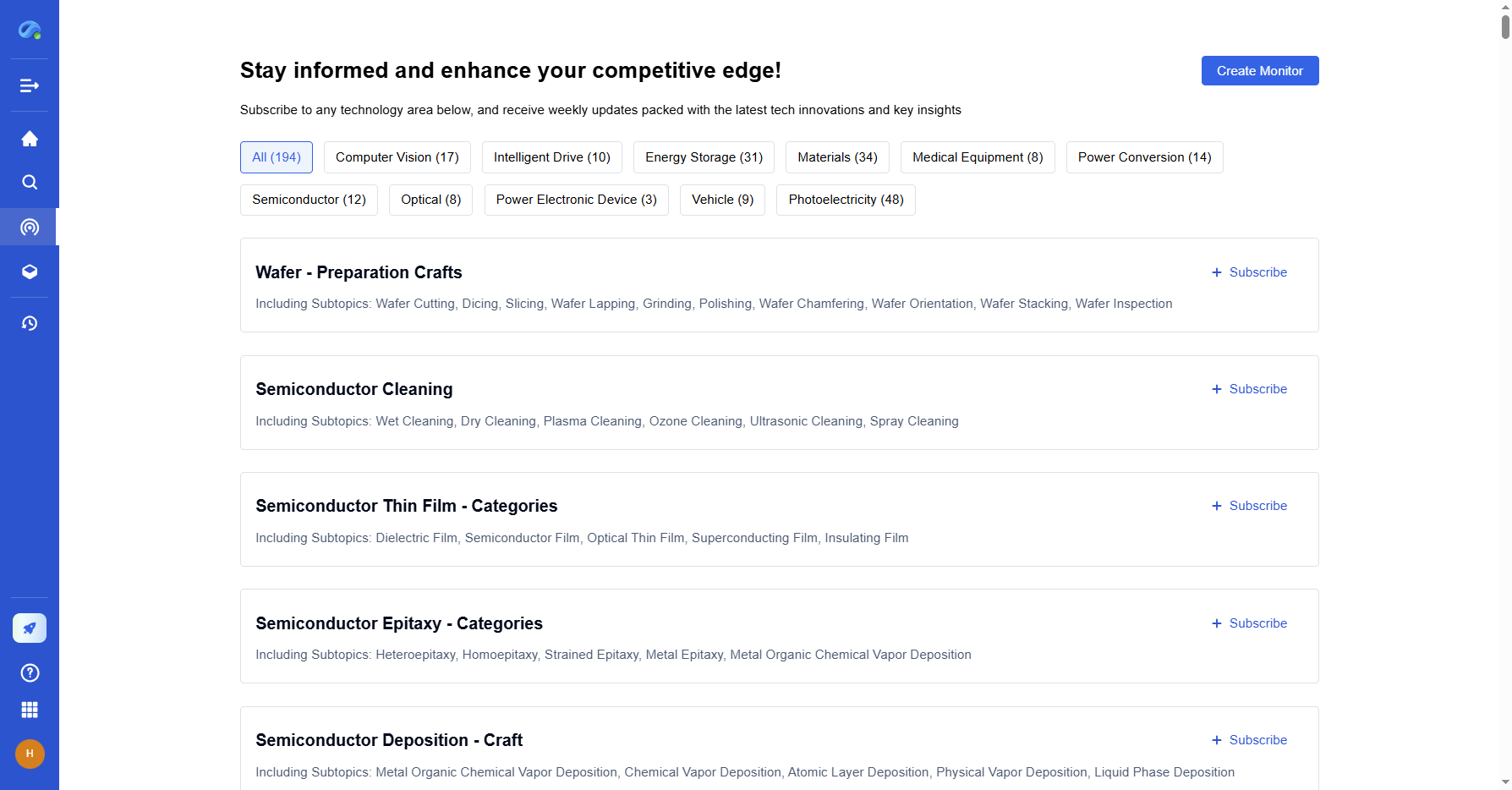Open the apps grid launcher
The image size is (1512, 790).
[x=30, y=710]
